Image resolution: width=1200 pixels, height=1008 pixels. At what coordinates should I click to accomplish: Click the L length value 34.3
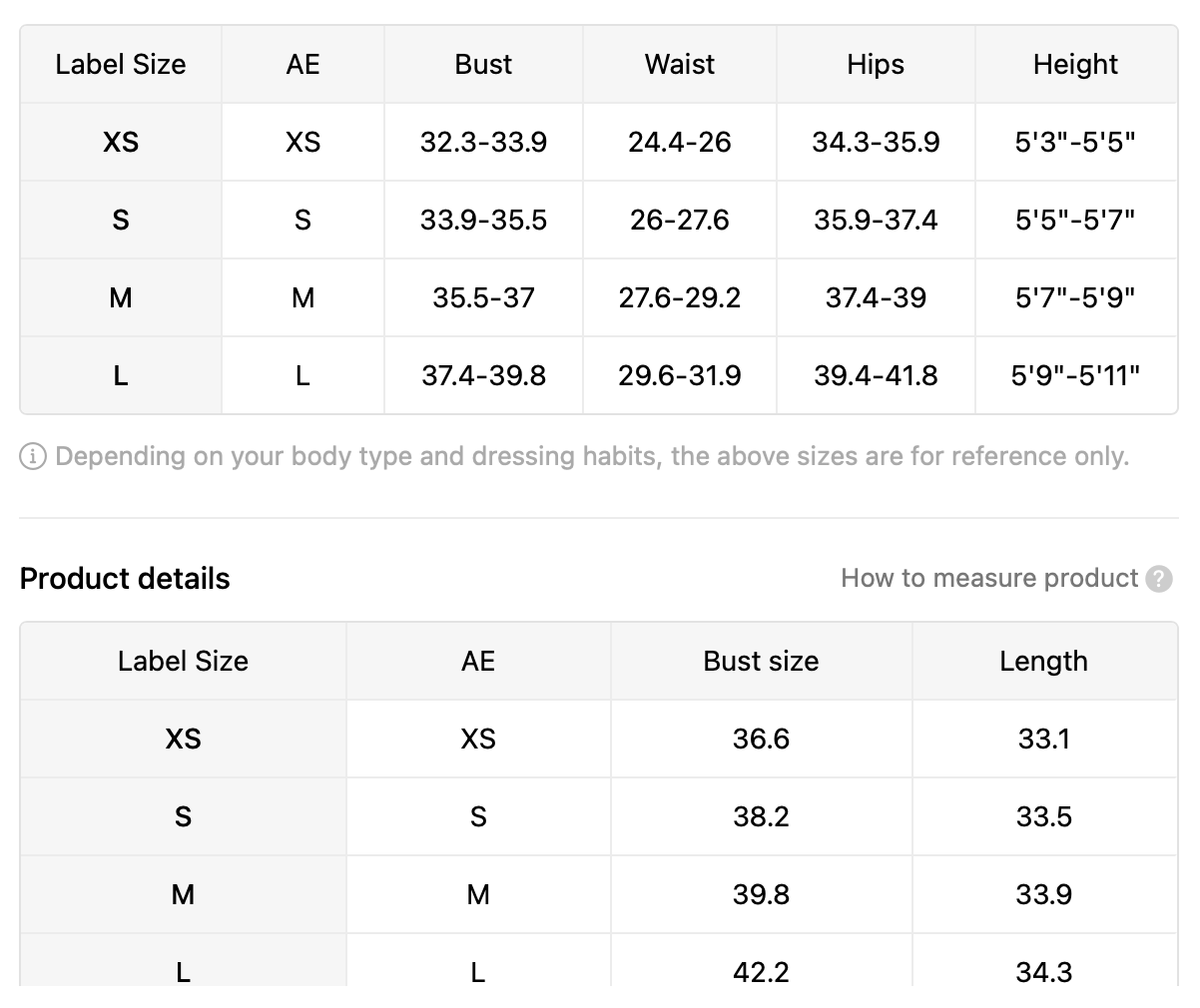tap(1044, 970)
